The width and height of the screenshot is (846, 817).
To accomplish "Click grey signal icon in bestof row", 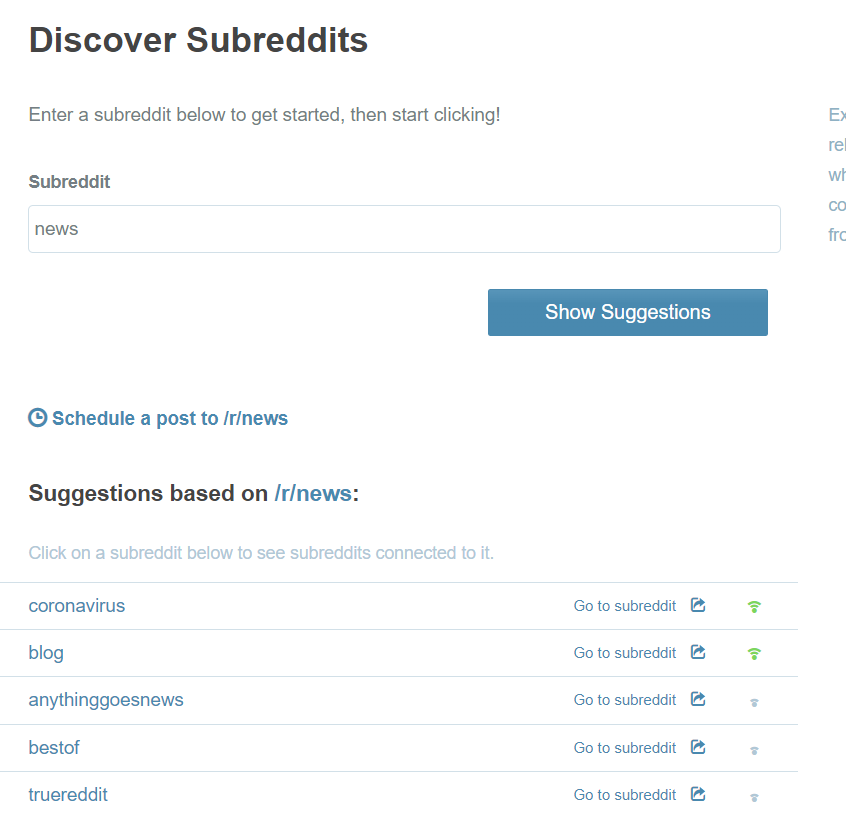I will click(x=754, y=750).
